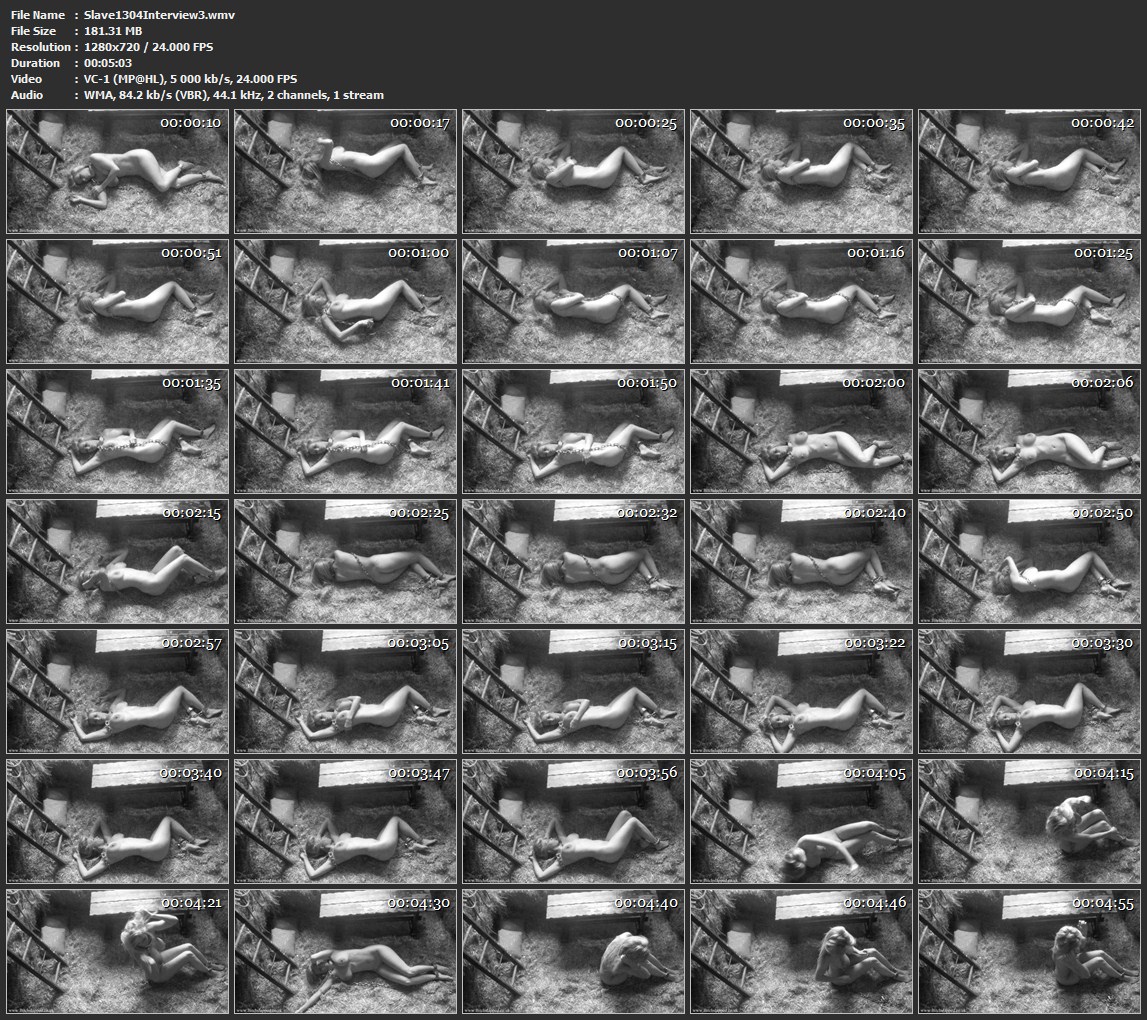Screen dimensions: 1147x1020
Task: Select the frame at 00:03:40
Action: pos(118,822)
